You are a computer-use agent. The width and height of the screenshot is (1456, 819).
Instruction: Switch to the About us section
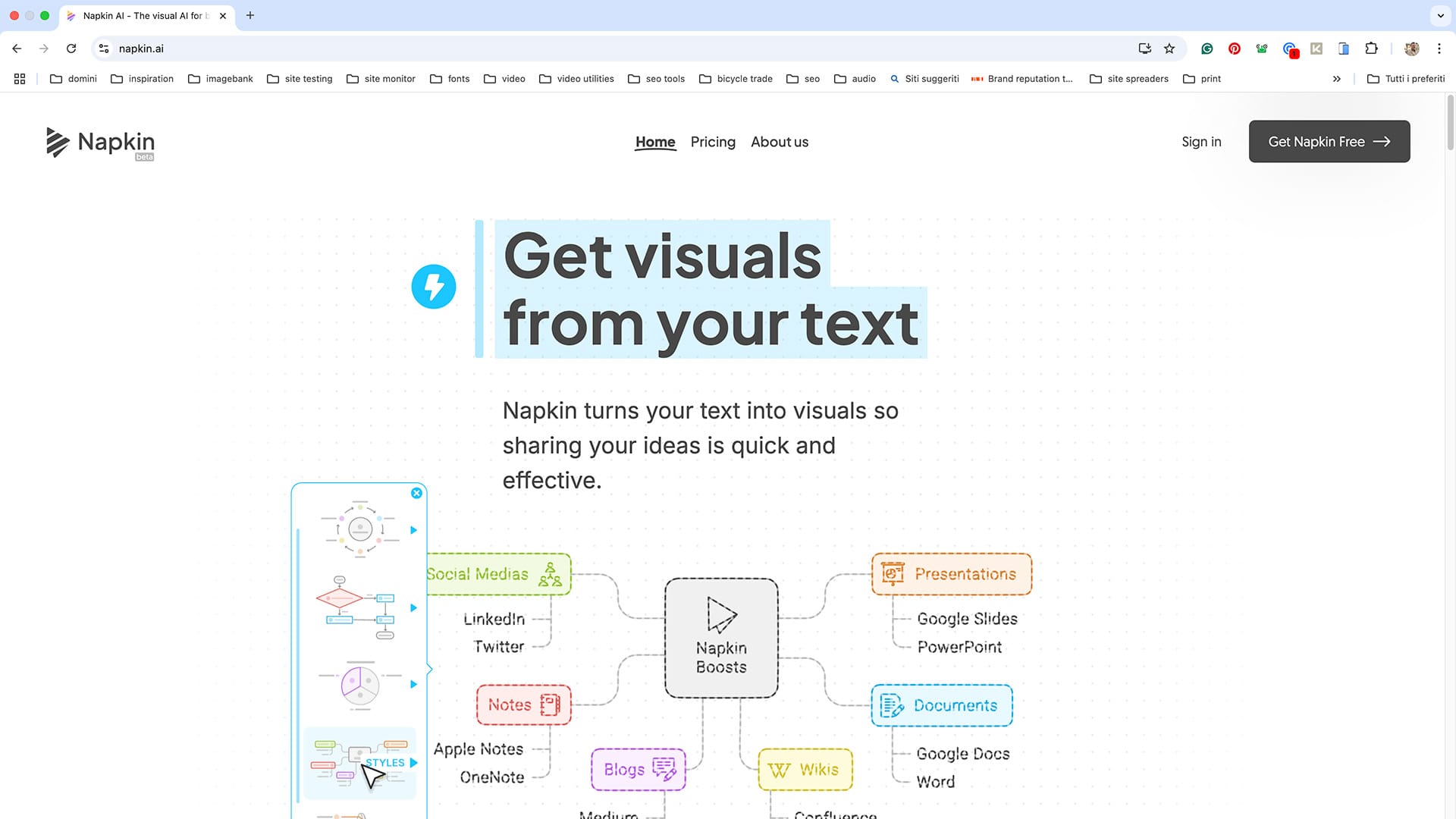[779, 142]
